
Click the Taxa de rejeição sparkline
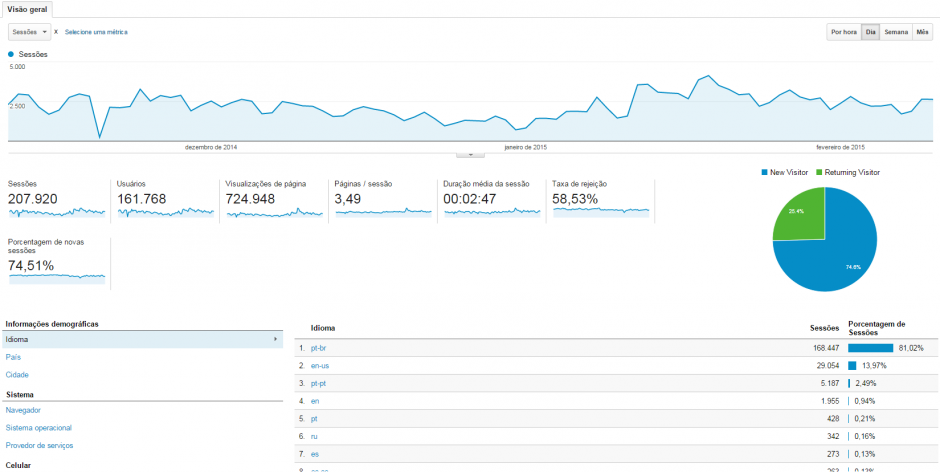[x=601, y=211]
